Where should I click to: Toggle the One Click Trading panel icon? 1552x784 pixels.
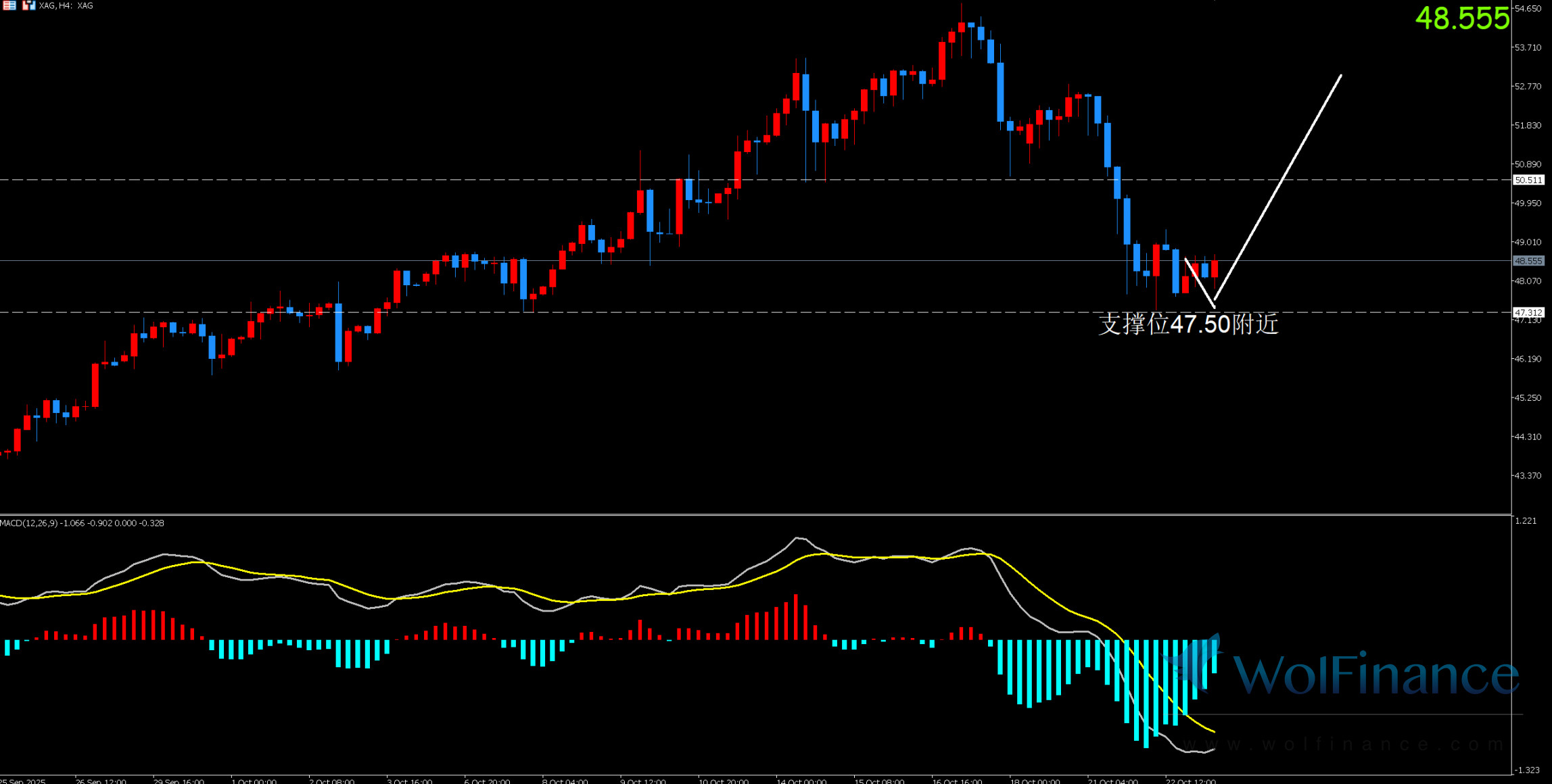coord(29,5)
